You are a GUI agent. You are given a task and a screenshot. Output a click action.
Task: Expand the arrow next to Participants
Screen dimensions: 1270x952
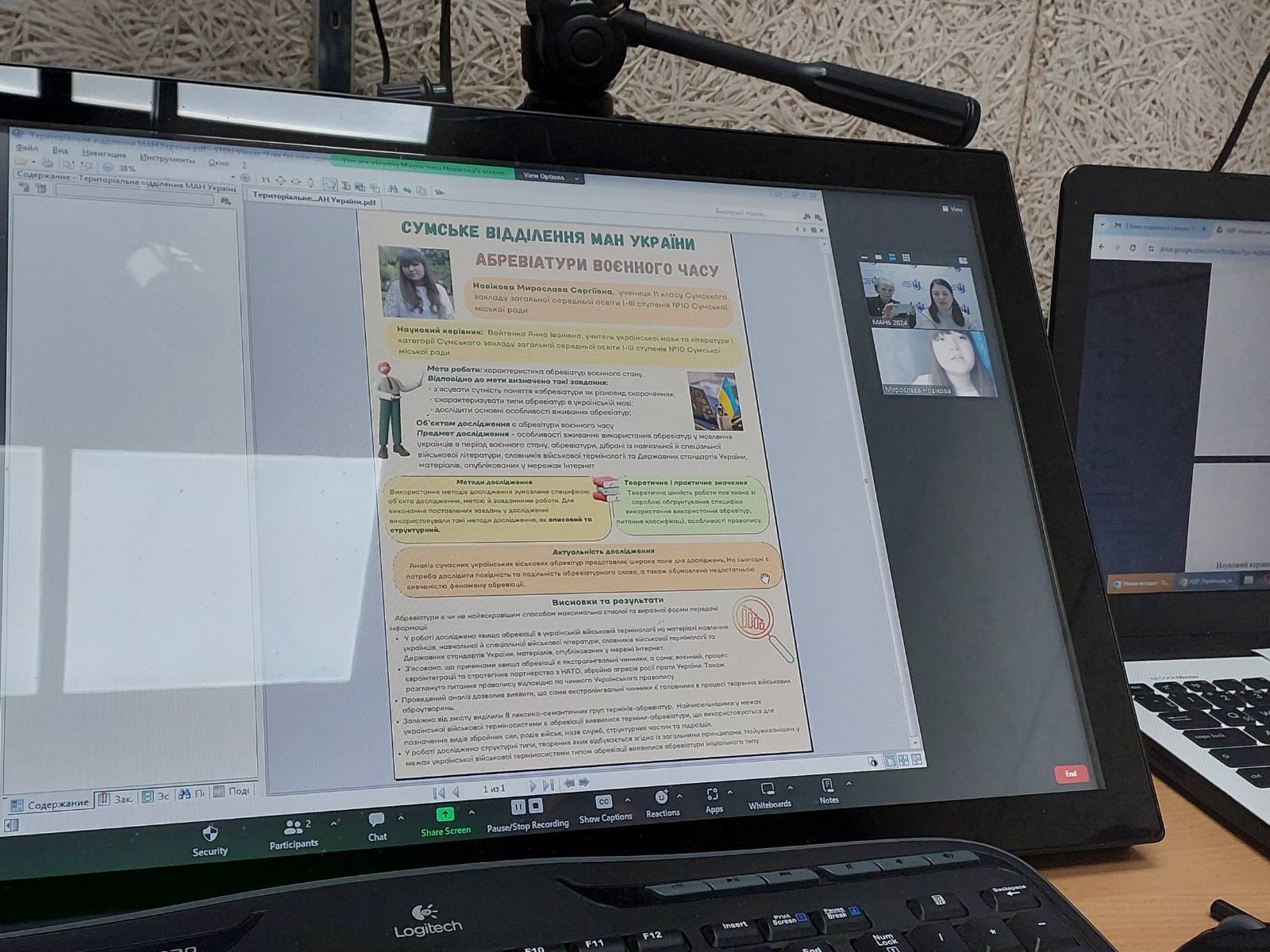point(333,823)
